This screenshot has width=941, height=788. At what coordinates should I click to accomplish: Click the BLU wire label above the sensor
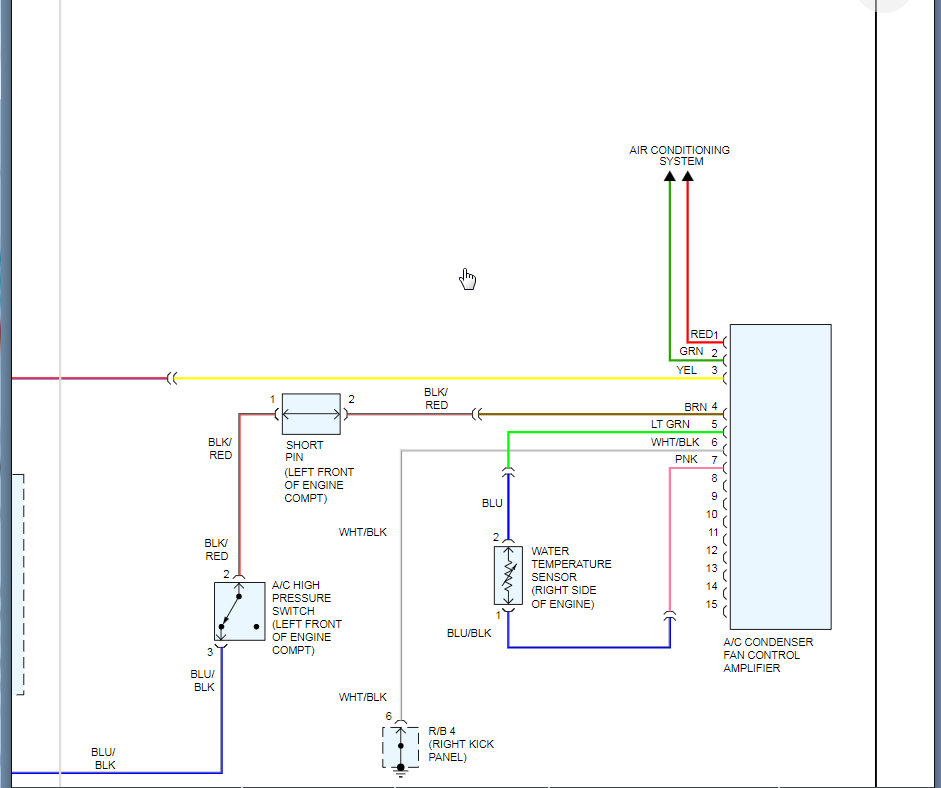pyautogui.click(x=492, y=503)
